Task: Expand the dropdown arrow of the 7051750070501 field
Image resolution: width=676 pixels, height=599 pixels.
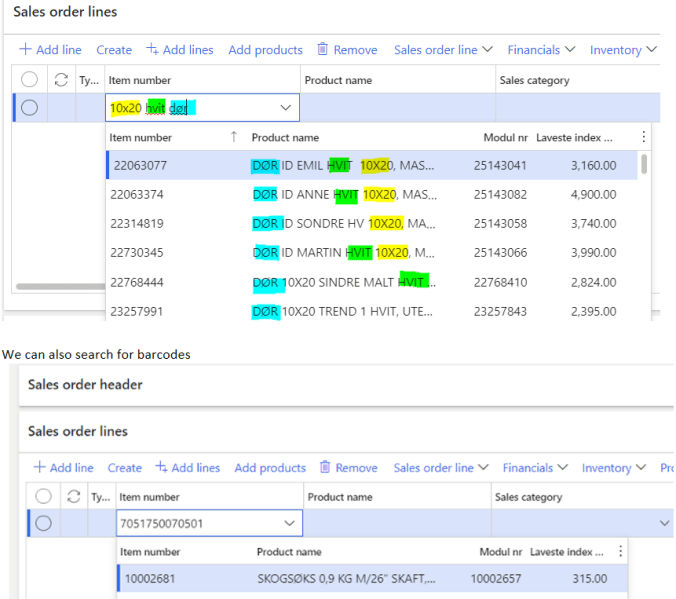Action: [290, 522]
